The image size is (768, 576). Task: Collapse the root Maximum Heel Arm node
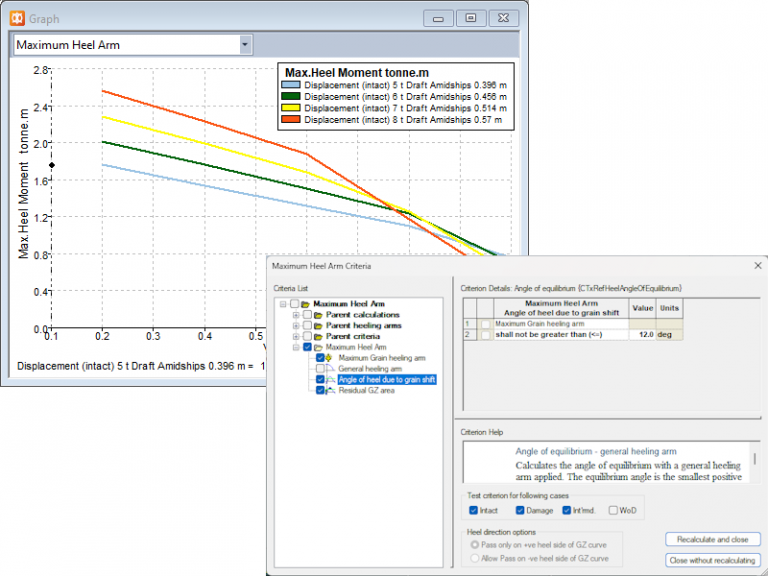[x=284, y=304]
